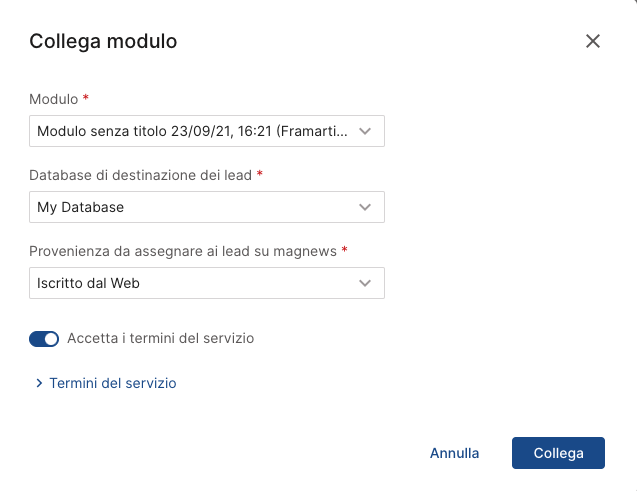Screen dimensions: 637x491
Task: Open the Modulo selection dropdown
Action: pyautogui.click(x=207, y=131)
